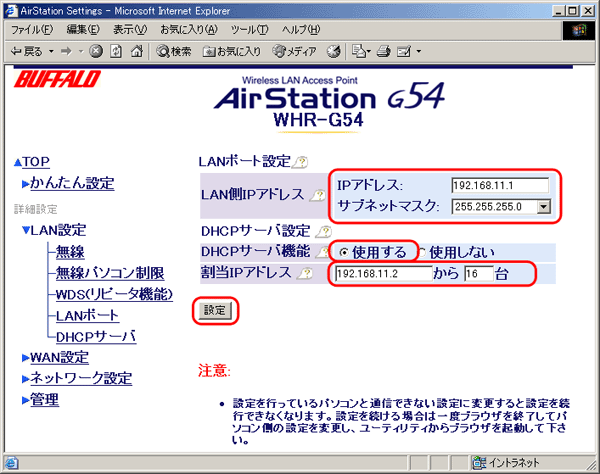Open the Back button history dropdown arrow
Image resolution: width=600 pixels, height=474 pixels.
pos(51,51)
